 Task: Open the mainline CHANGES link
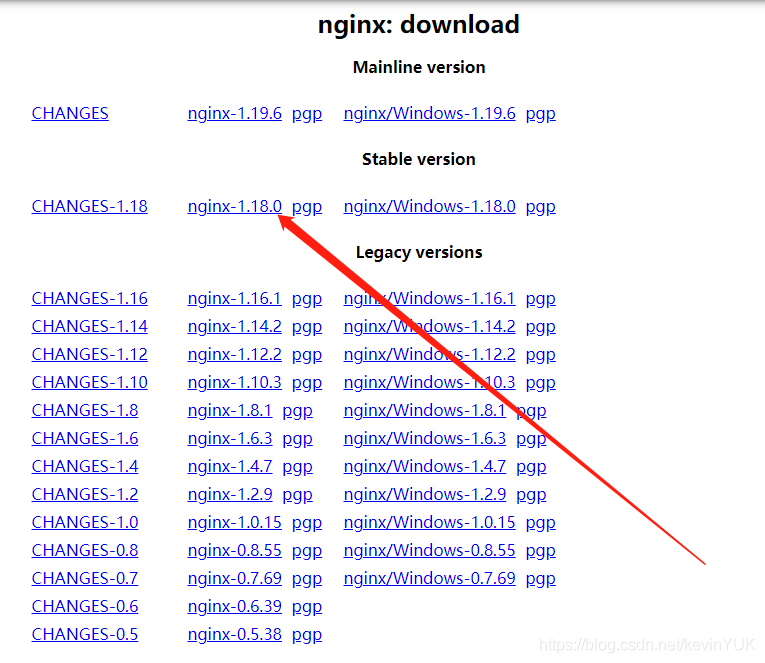click(70, 114)
